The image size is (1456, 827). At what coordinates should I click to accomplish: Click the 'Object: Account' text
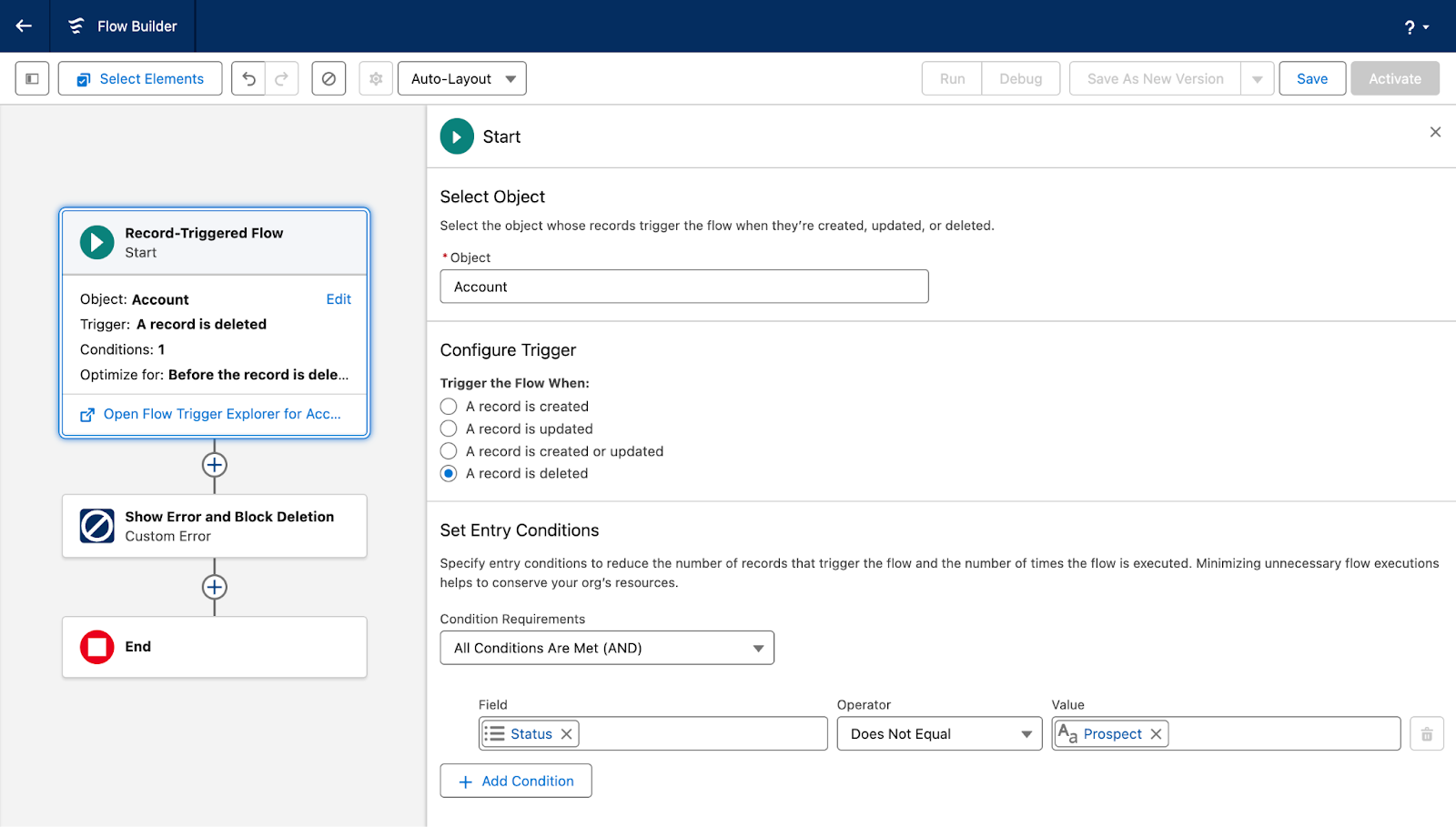click(x=135, y=299)
